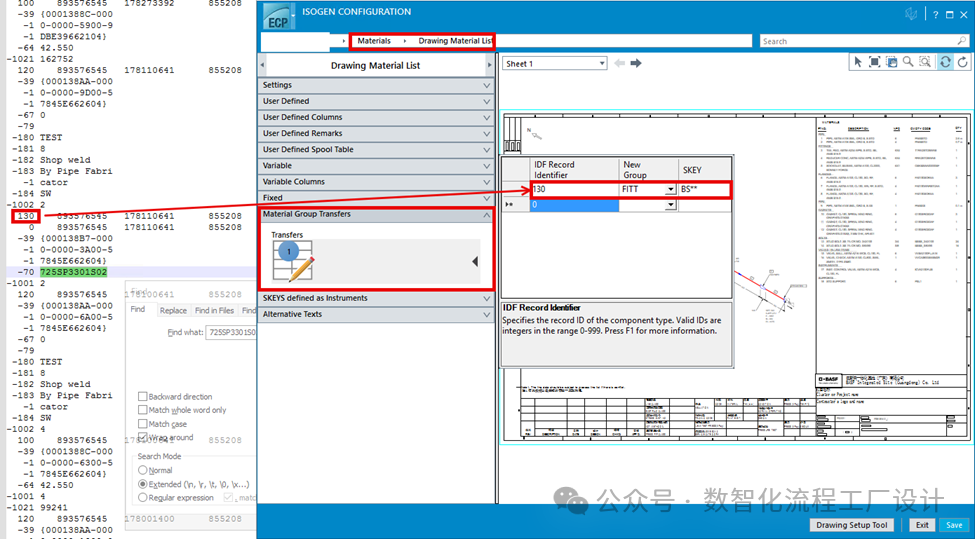Collapse the Material Group Transfers section
The width and height of the screenshot is (975, 539).
pyautogui.click(x=376, y=214)
